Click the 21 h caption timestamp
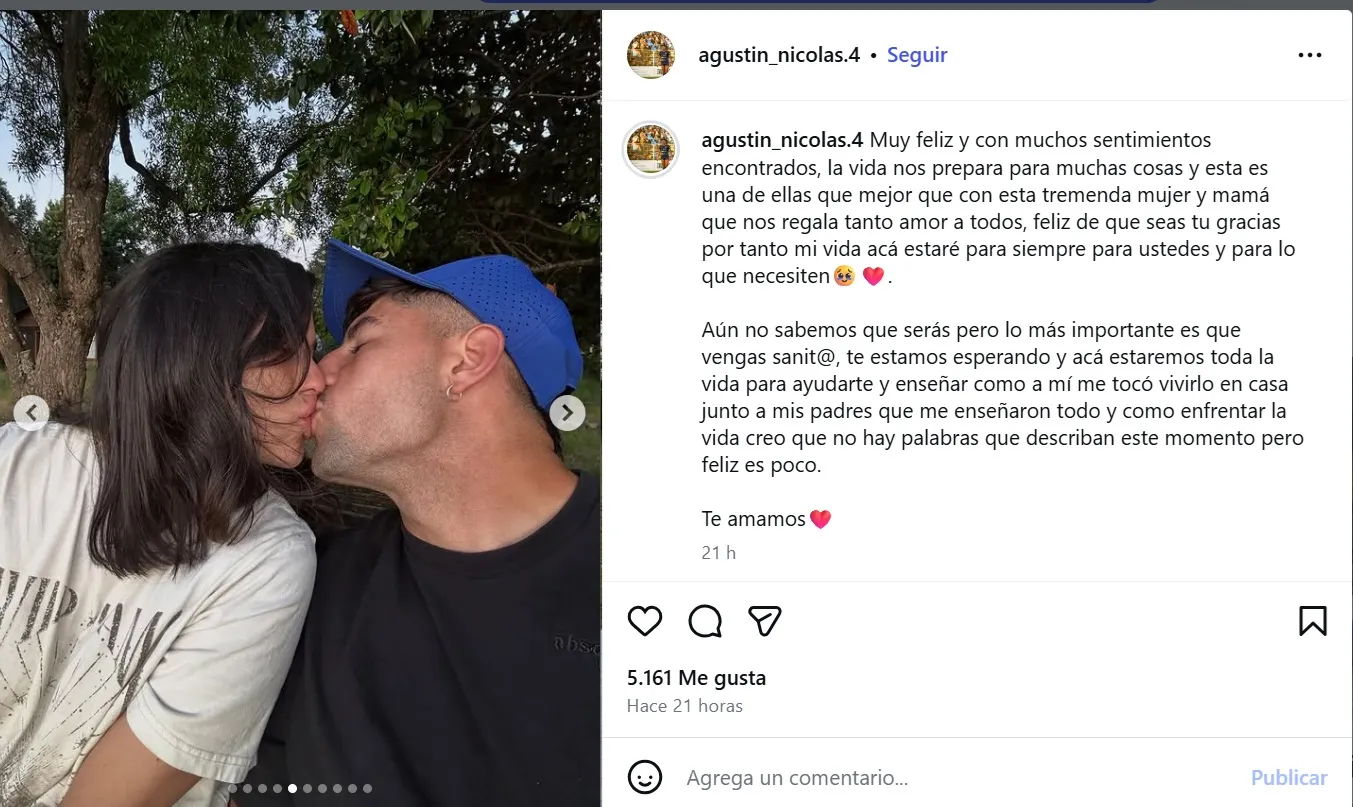Screen dimensions: 1353x807 point(718,552)
